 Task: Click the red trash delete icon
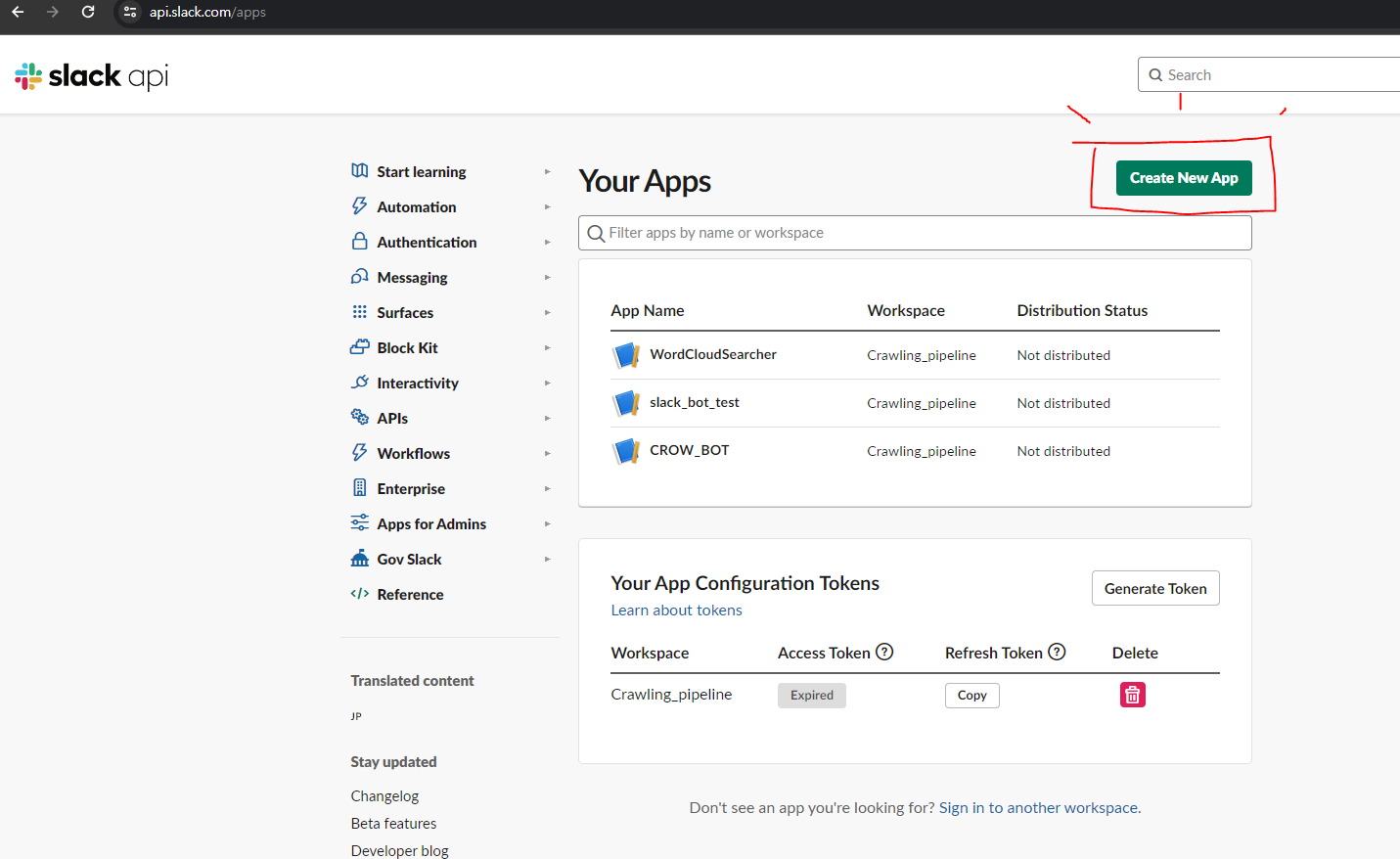(x=1132, y=695)
